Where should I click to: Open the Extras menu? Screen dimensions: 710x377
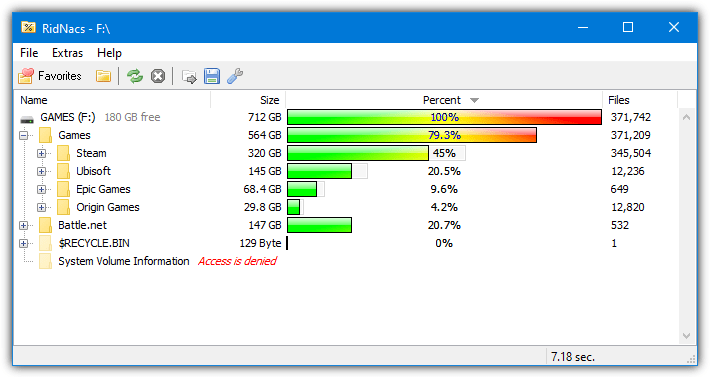67,53
